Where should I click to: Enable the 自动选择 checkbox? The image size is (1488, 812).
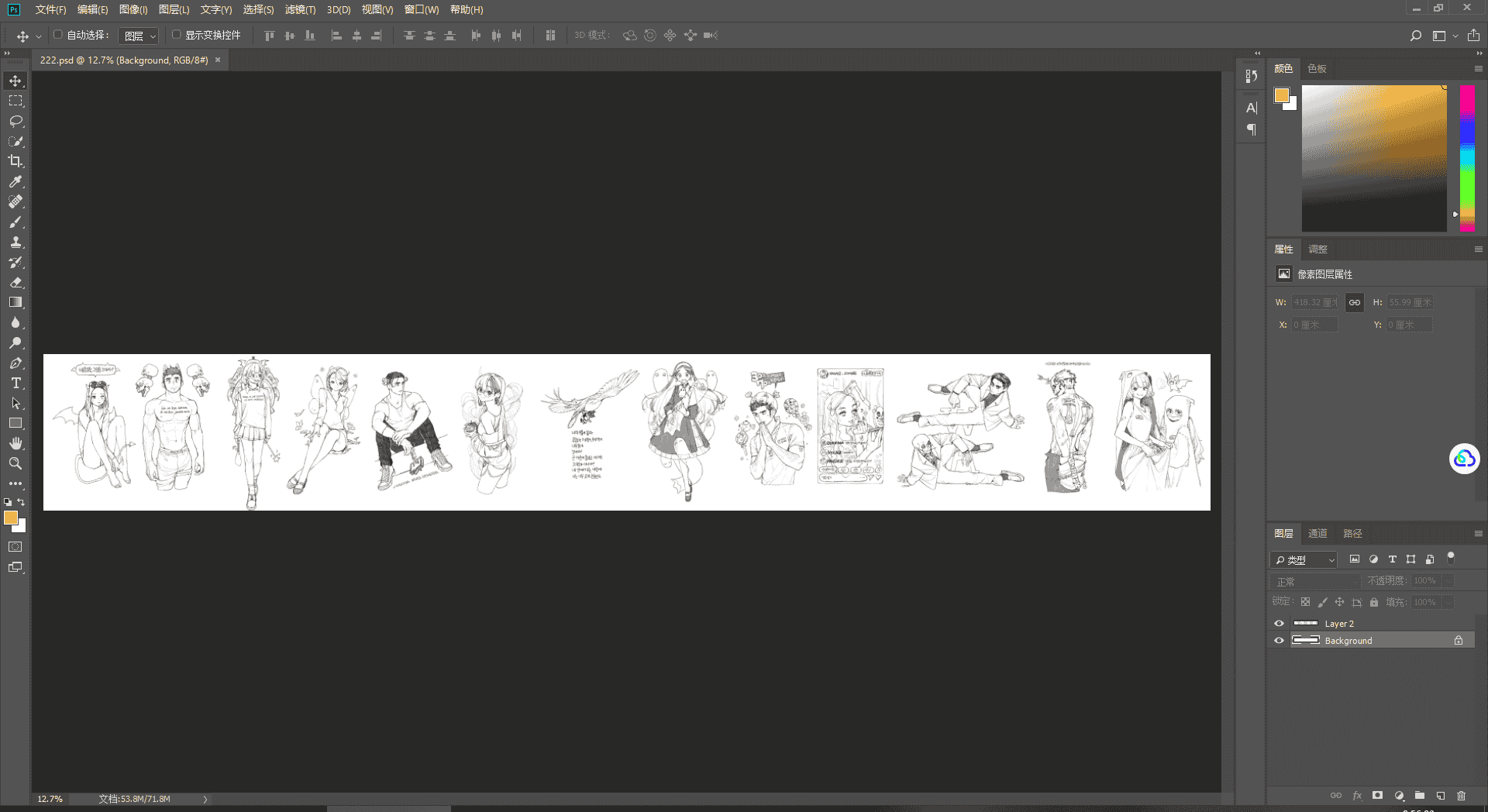click(x=57, y=35)
